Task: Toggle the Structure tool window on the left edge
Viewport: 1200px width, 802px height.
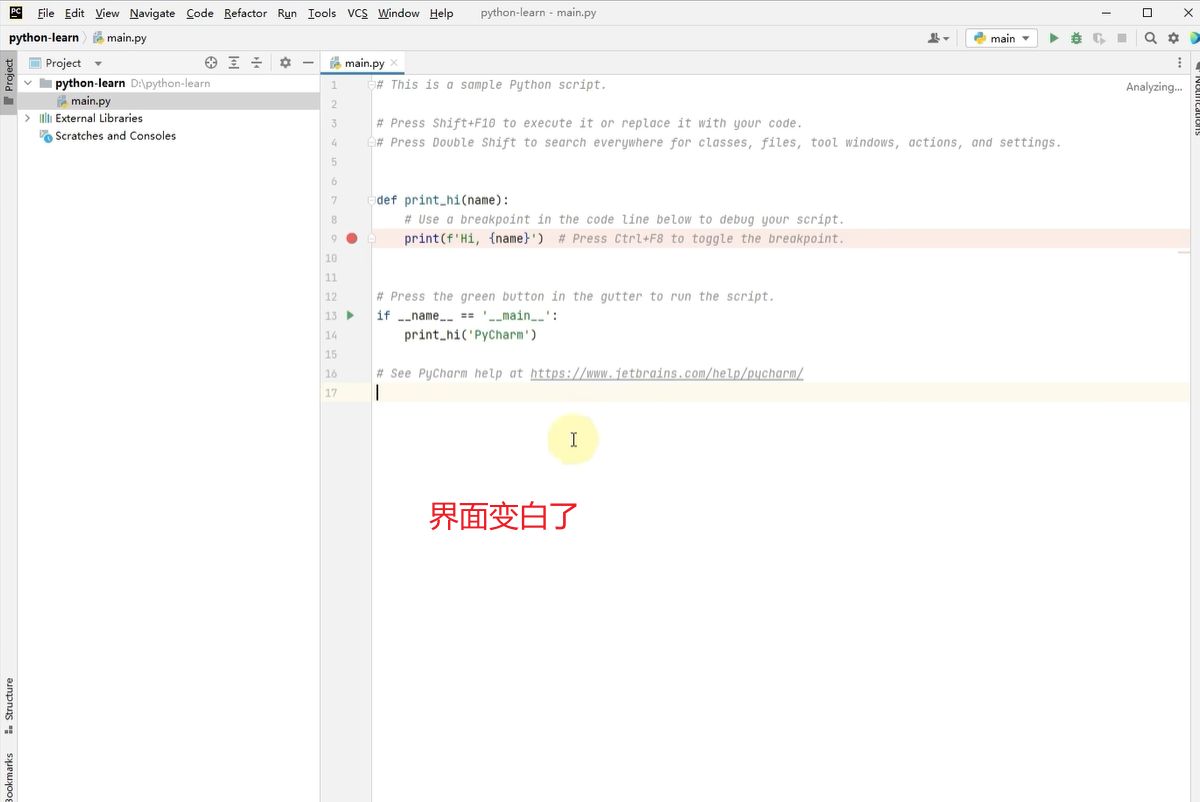Action: point(9,705)
